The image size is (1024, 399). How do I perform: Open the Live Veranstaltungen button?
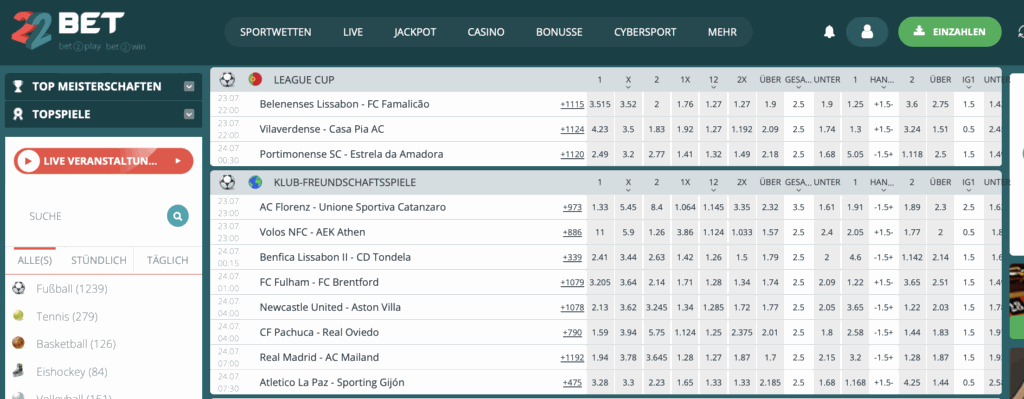tap(104, 161)
